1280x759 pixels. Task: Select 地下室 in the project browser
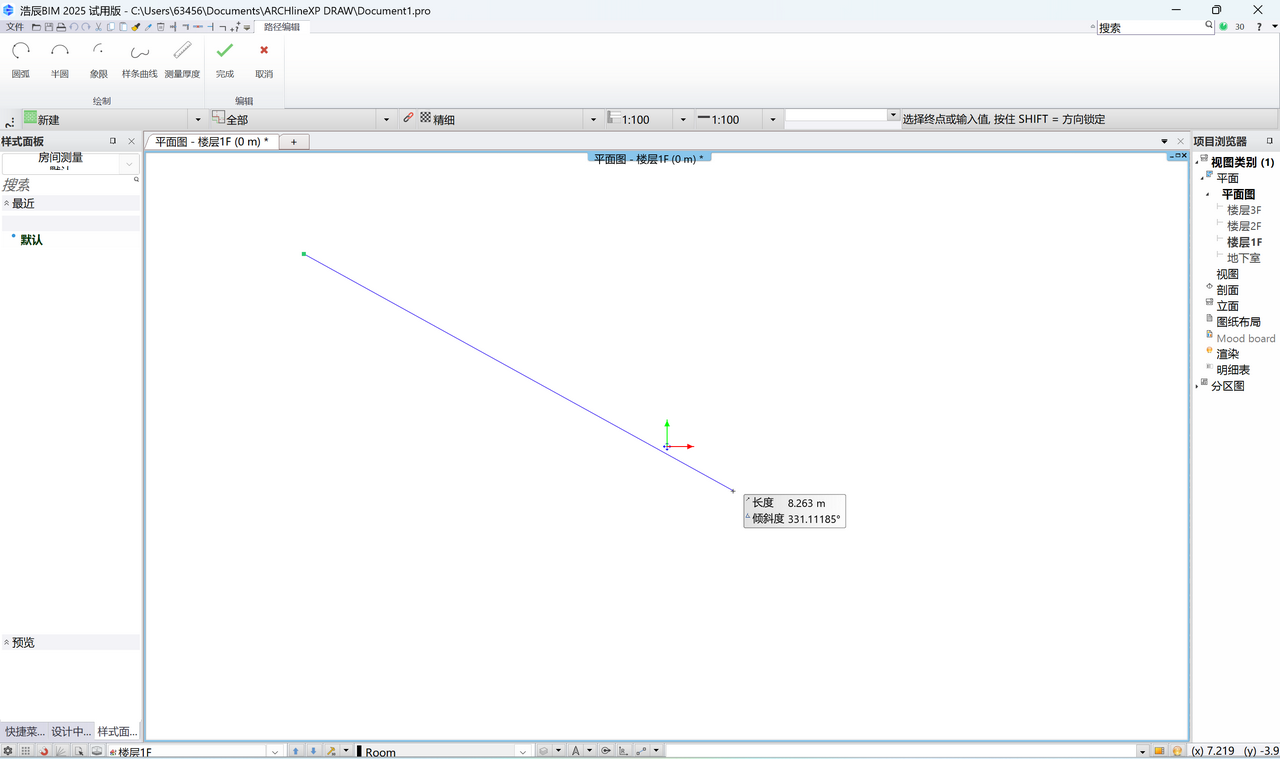[1243, 258]
